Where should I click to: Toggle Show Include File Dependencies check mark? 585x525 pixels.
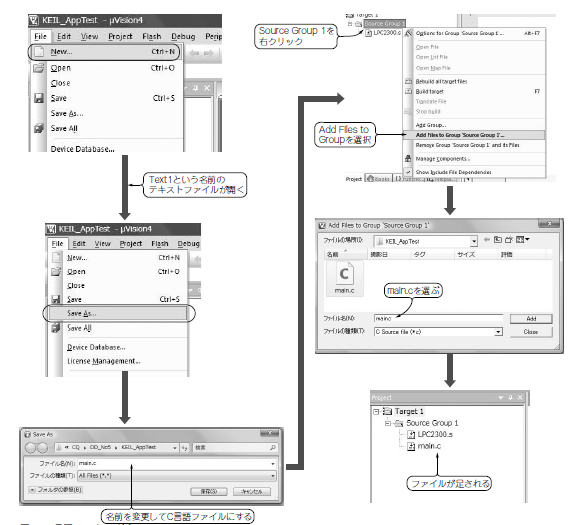coord(408,172)
